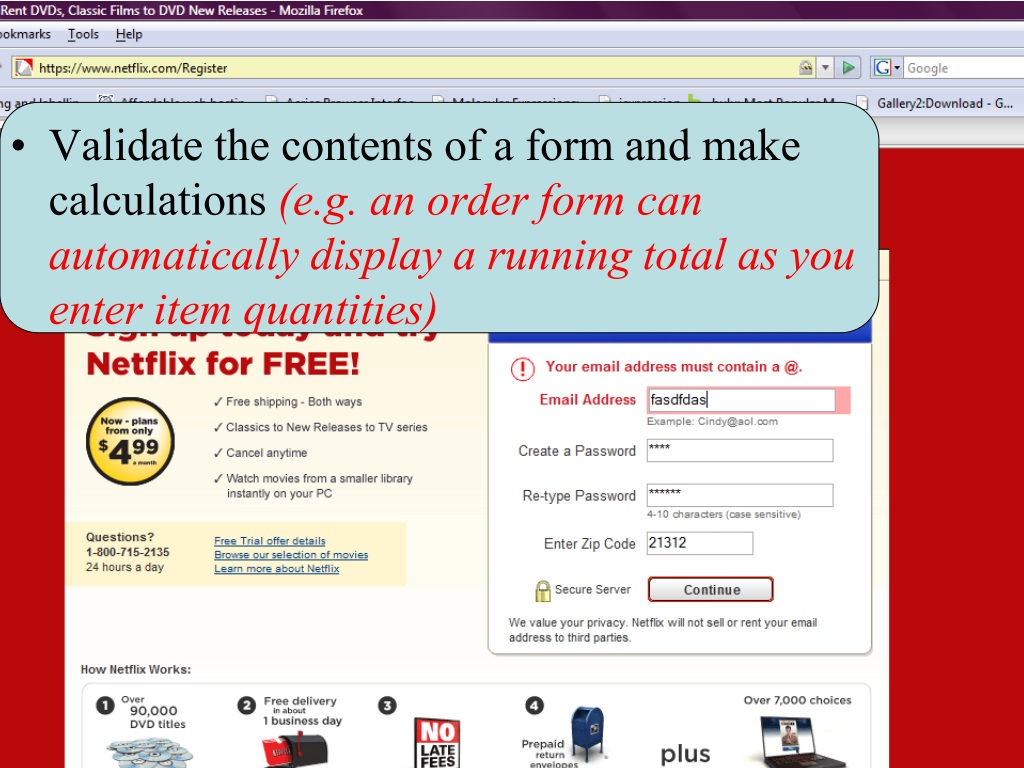
Task: Click the phone number 1-800-715-2135
Action: 127,552
